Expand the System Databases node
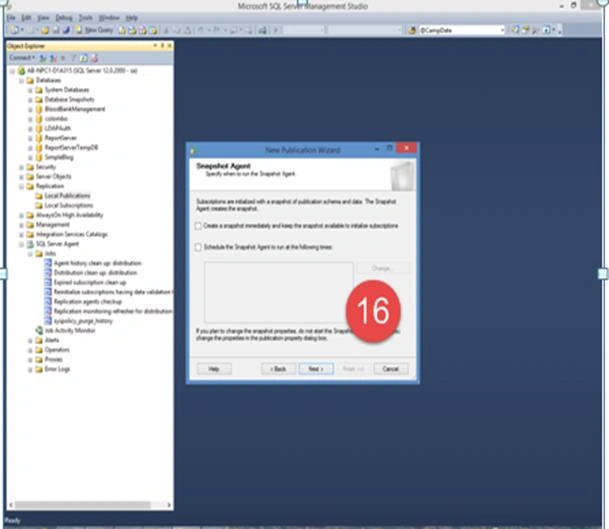This screenshot has height=529, width=609. pyautogui.click(x=30, y=90)
